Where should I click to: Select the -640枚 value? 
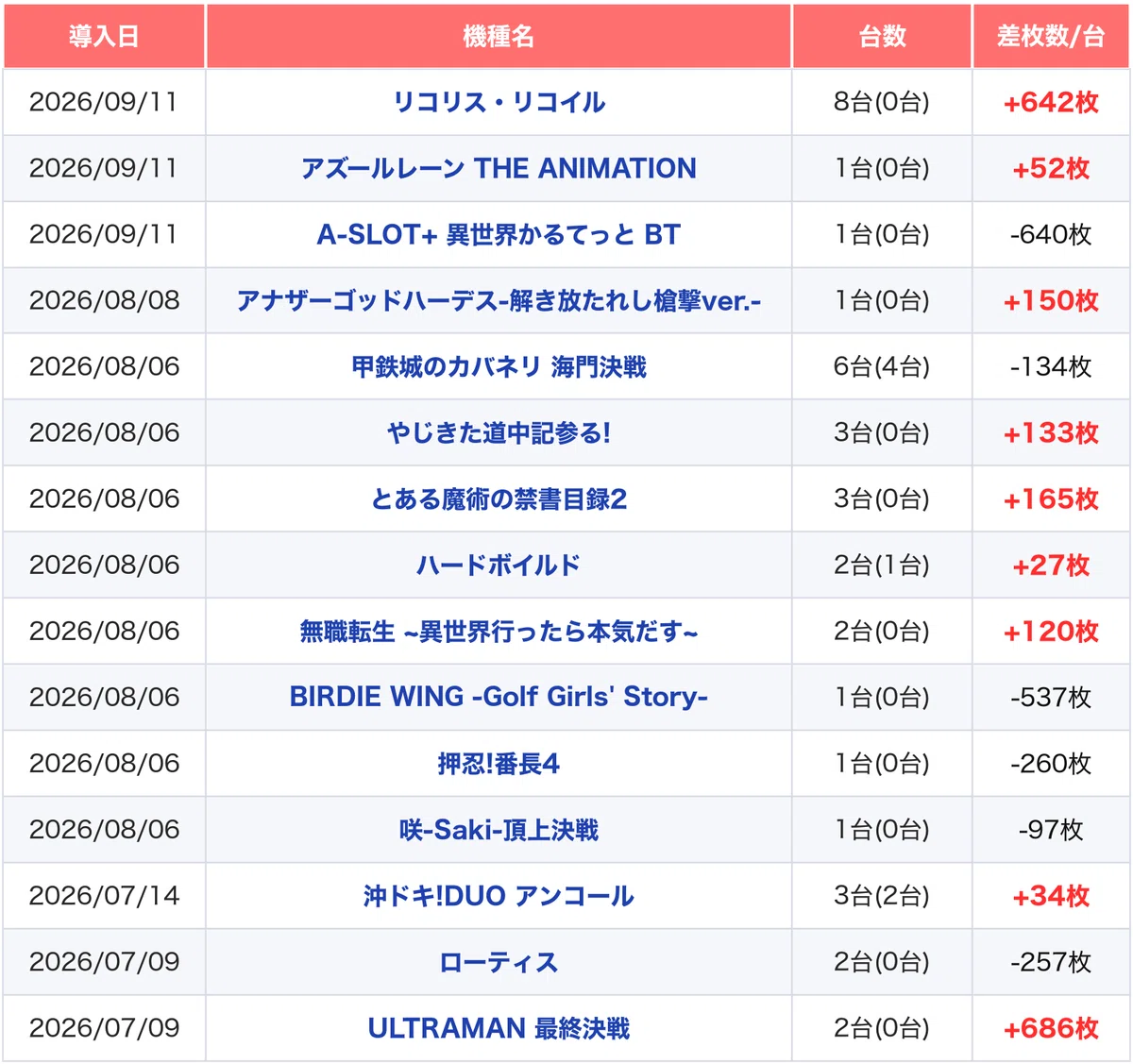point(1051,234)
